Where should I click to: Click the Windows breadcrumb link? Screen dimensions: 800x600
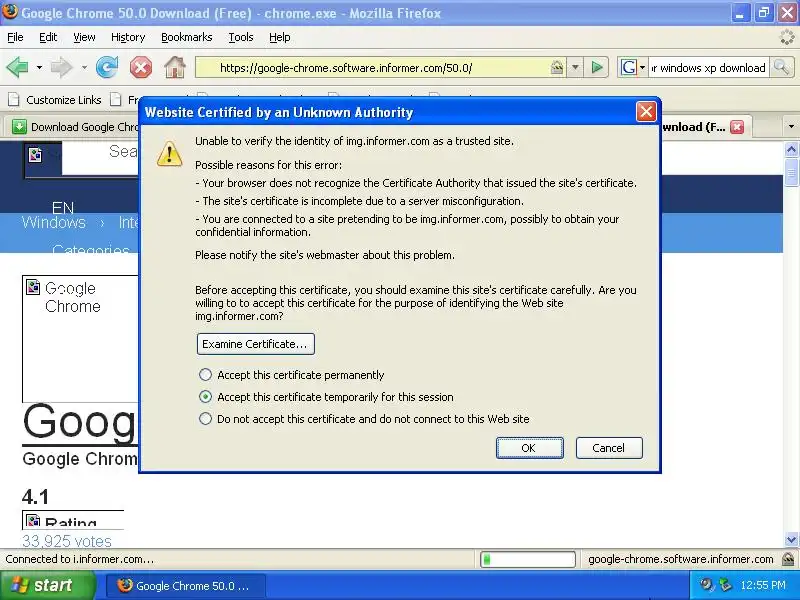pos(54,222)
